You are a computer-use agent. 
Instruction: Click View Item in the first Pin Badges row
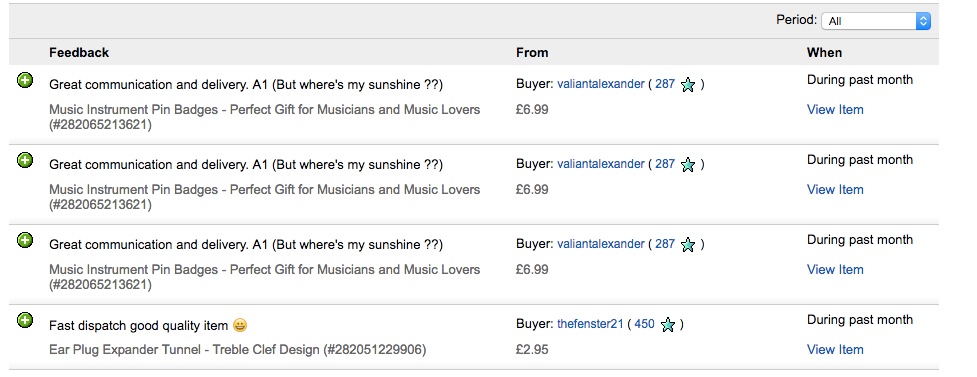pos(835,110)
